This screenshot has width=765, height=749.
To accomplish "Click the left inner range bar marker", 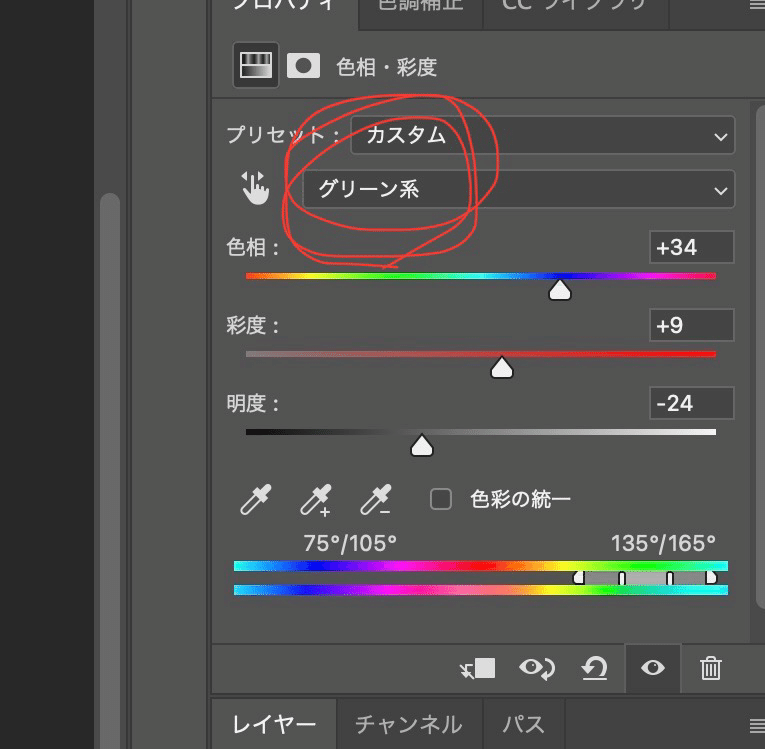I will [622, 578].
